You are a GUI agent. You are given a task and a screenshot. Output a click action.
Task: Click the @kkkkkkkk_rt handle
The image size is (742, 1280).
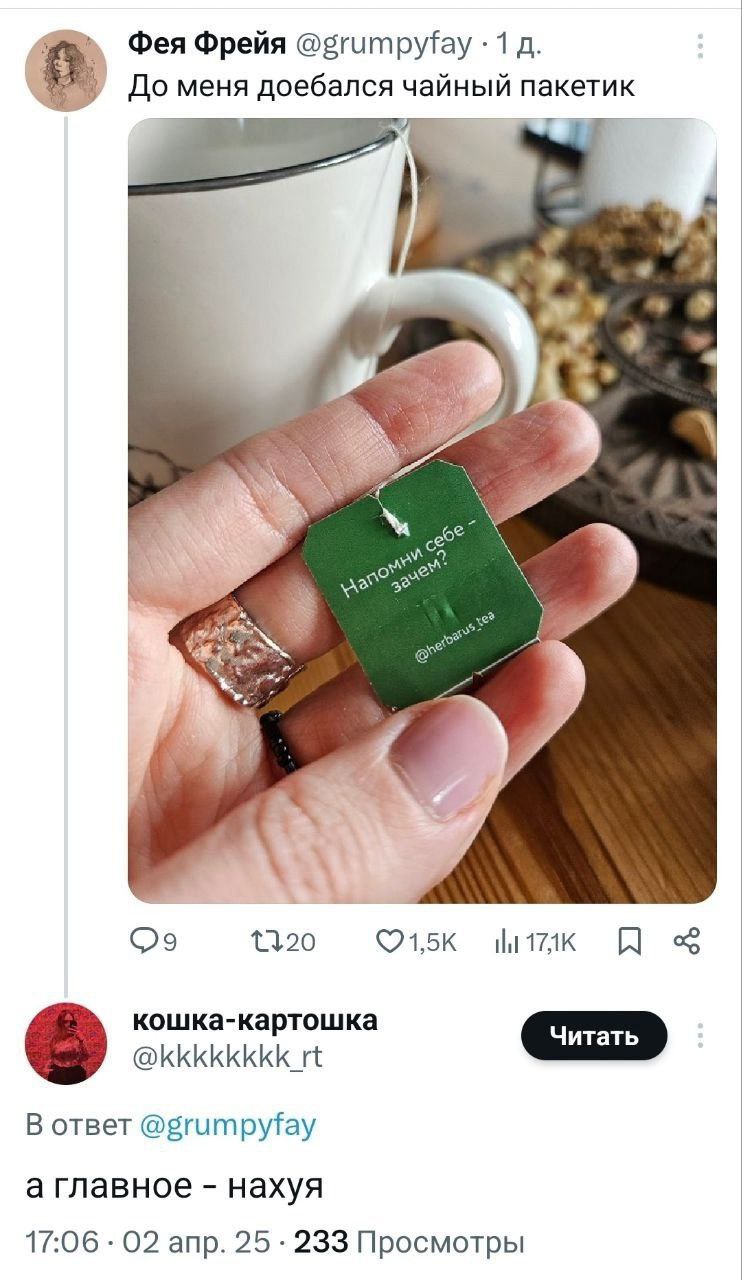coord(228,1056)
